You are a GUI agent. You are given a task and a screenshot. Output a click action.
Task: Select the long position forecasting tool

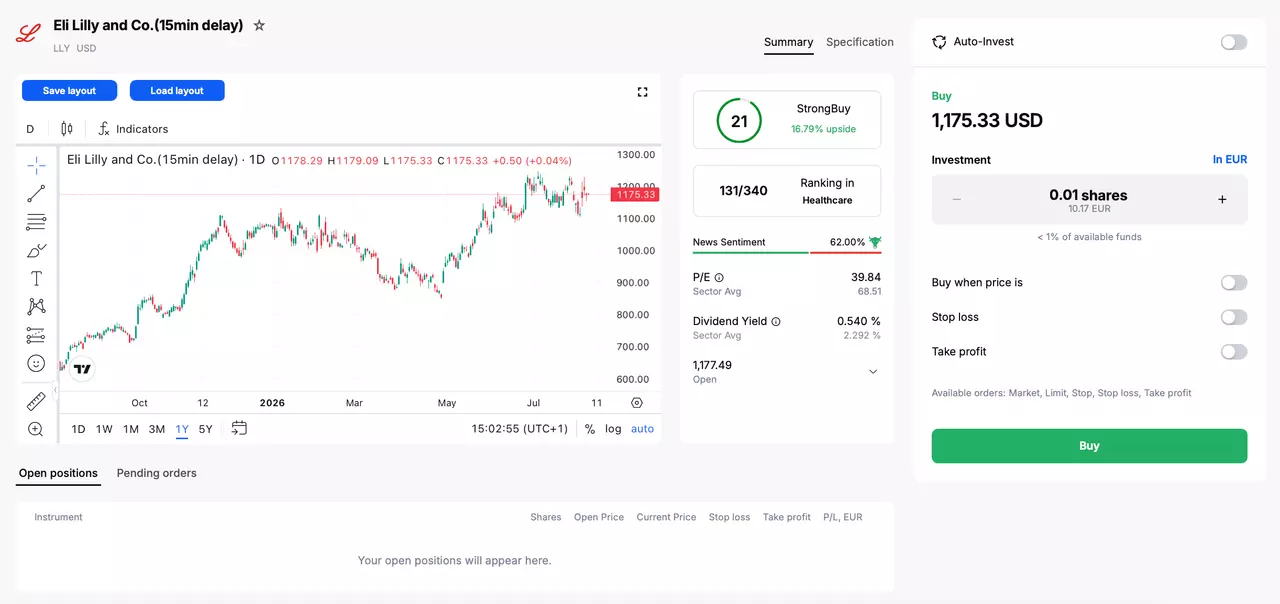(36, 335)
